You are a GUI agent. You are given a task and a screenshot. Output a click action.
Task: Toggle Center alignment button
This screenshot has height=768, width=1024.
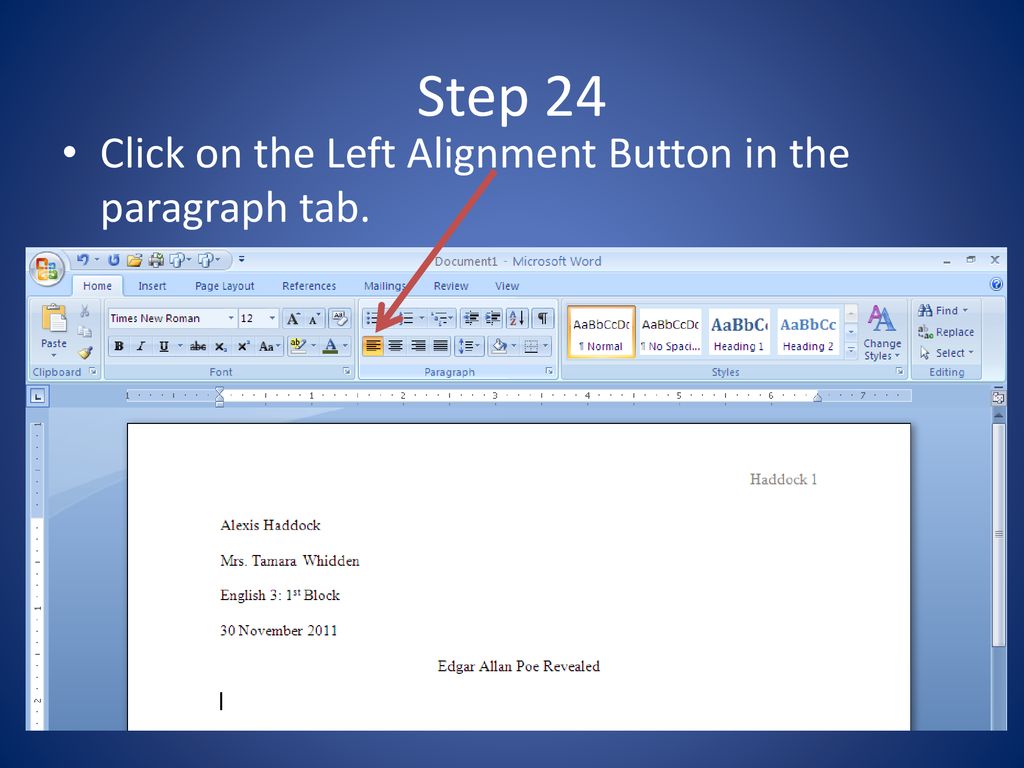pos(396,346)
